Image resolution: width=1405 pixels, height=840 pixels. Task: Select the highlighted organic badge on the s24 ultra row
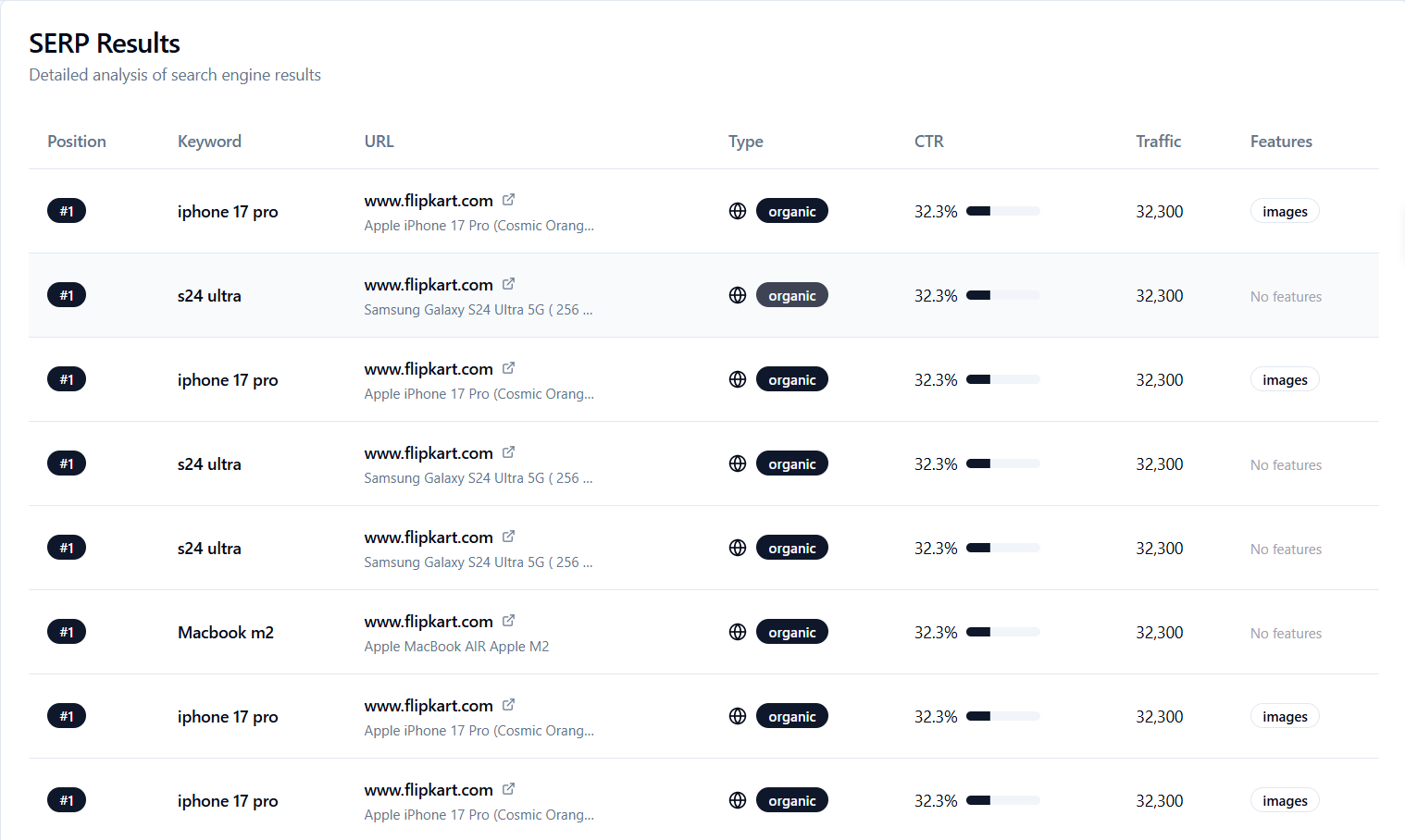(792, 294)
